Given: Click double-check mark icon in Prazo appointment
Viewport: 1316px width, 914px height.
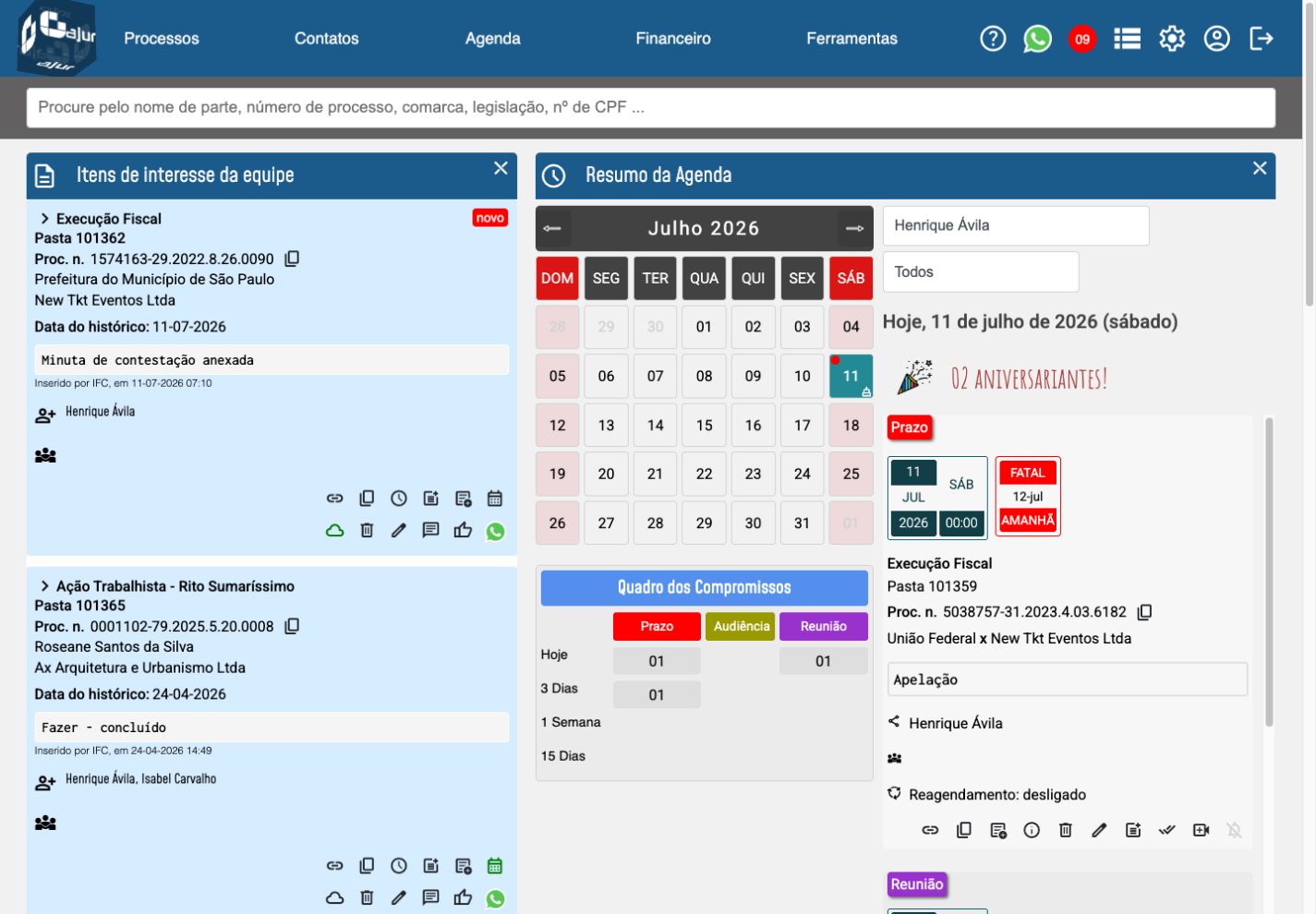Looking at the screenshot, I should (1167, 830).
